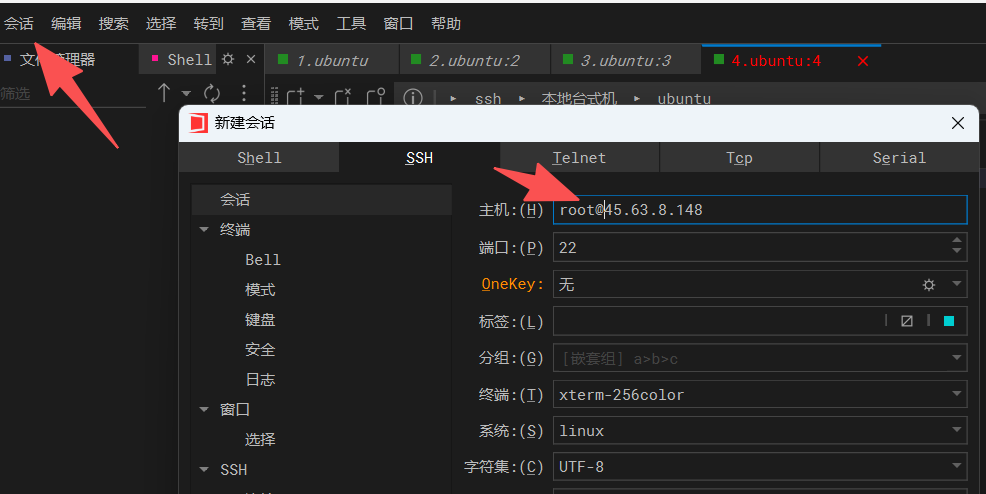Viewport: 986px width, 494px height.
Task: Select 安全 in settings tree
Action: click(260, 349)
